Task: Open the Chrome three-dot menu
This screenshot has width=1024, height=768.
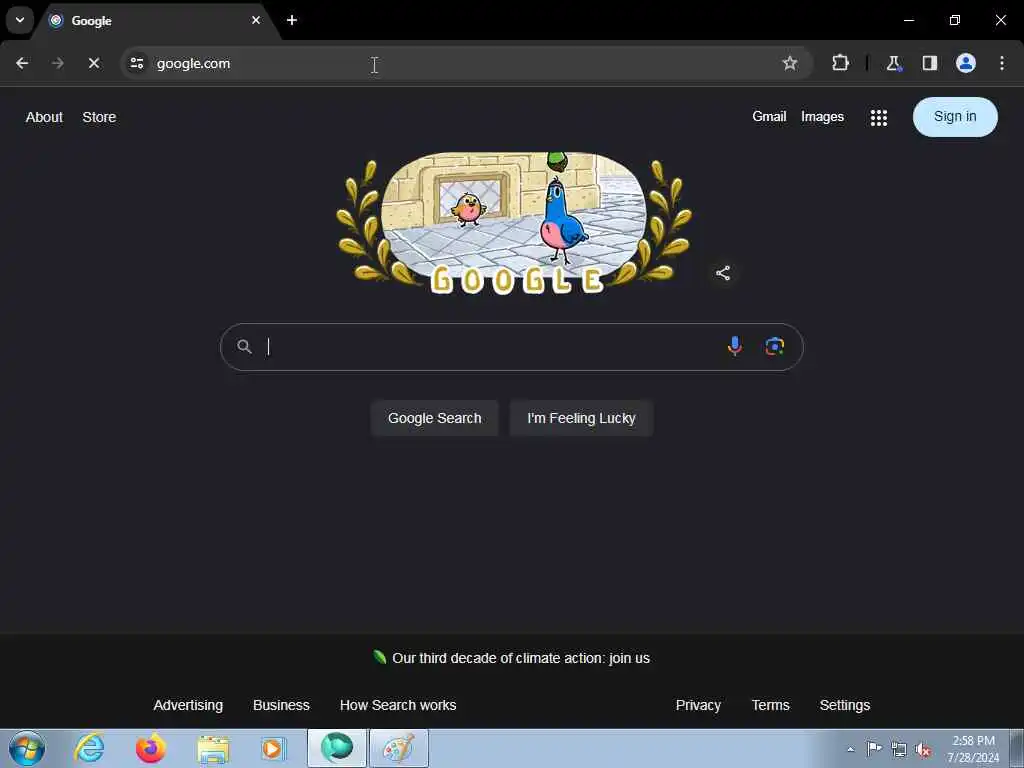Action: 1002,63
